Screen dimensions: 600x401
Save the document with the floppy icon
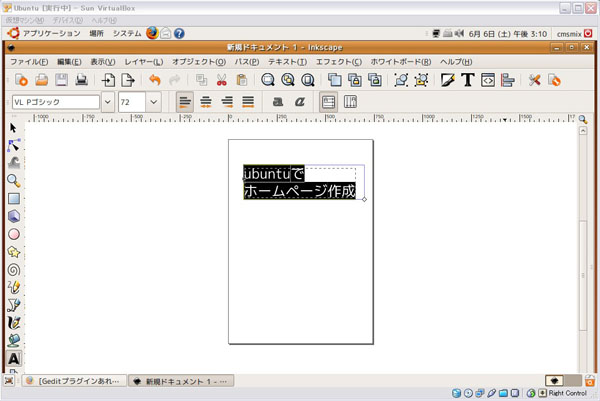pos(61,80)
